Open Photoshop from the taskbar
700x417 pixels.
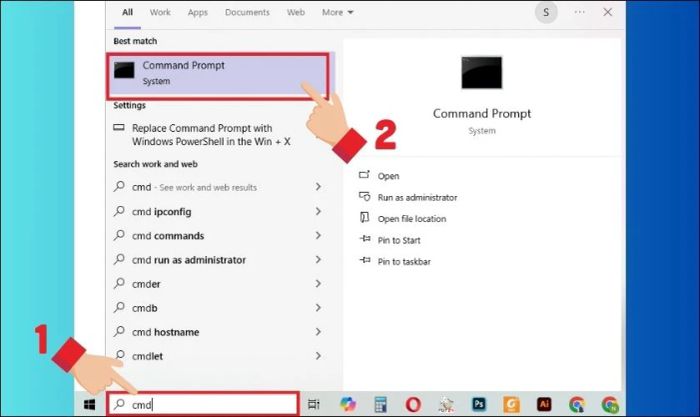(x=479, y=404)
